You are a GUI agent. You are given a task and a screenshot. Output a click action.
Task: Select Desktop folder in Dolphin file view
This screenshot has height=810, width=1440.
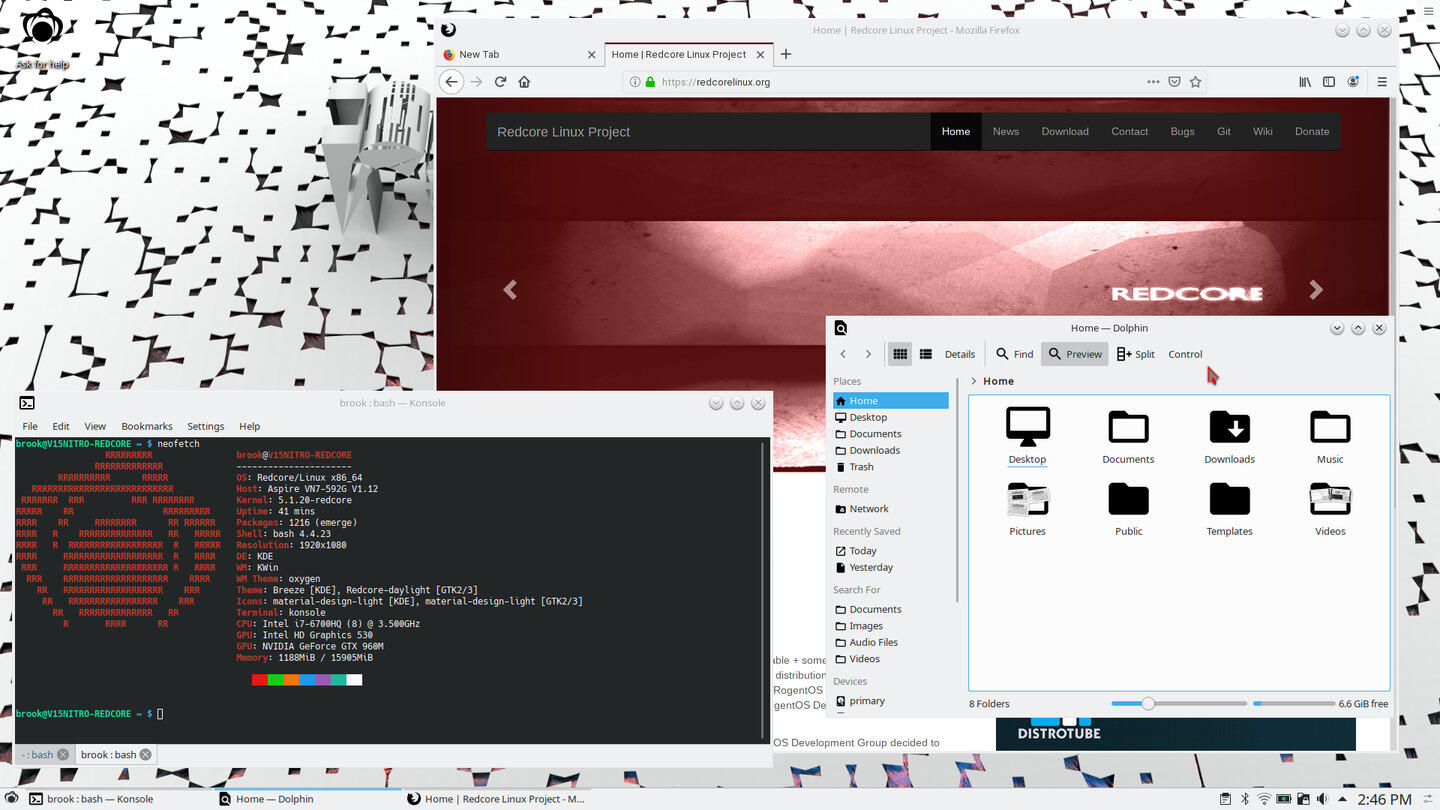[1027, 437]
